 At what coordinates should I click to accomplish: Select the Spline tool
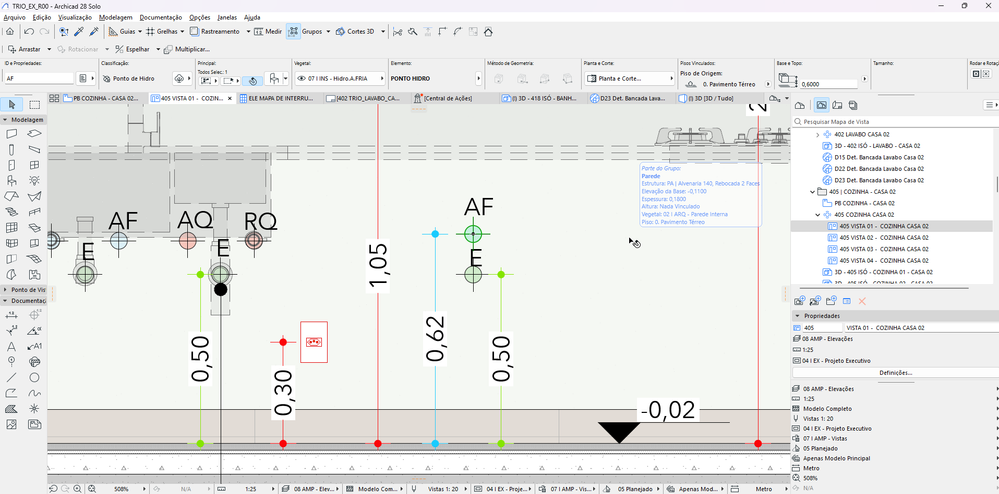(x=35, y=393)
